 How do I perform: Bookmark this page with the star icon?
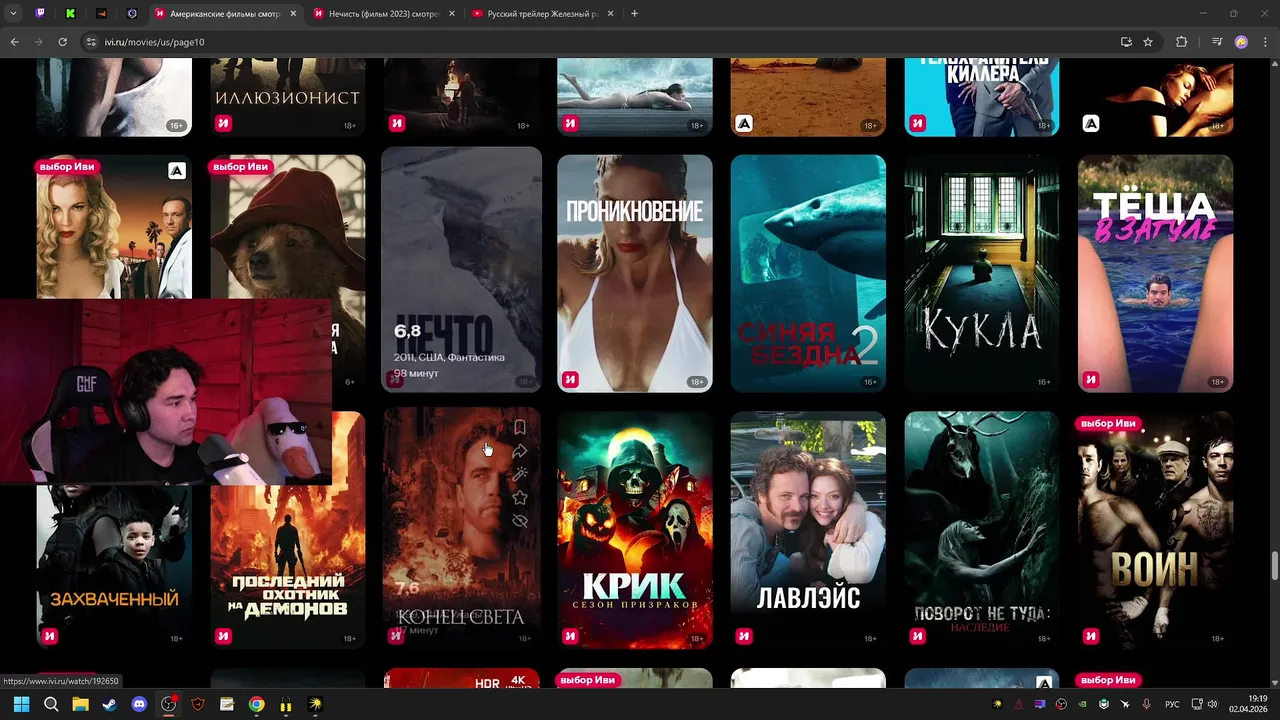(x=1148, y=42)
